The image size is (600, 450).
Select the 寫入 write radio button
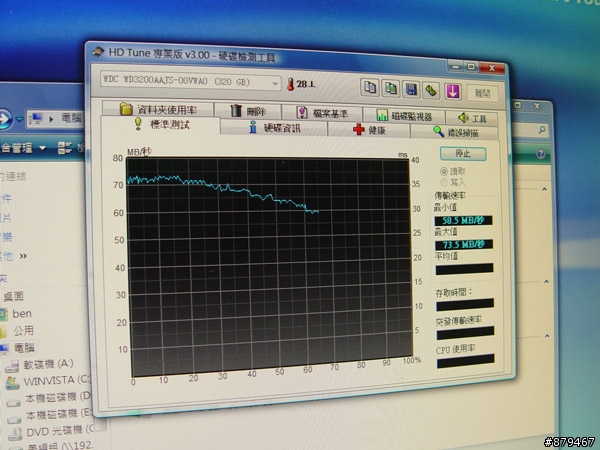pyautogui.click(x=444, y=182)
